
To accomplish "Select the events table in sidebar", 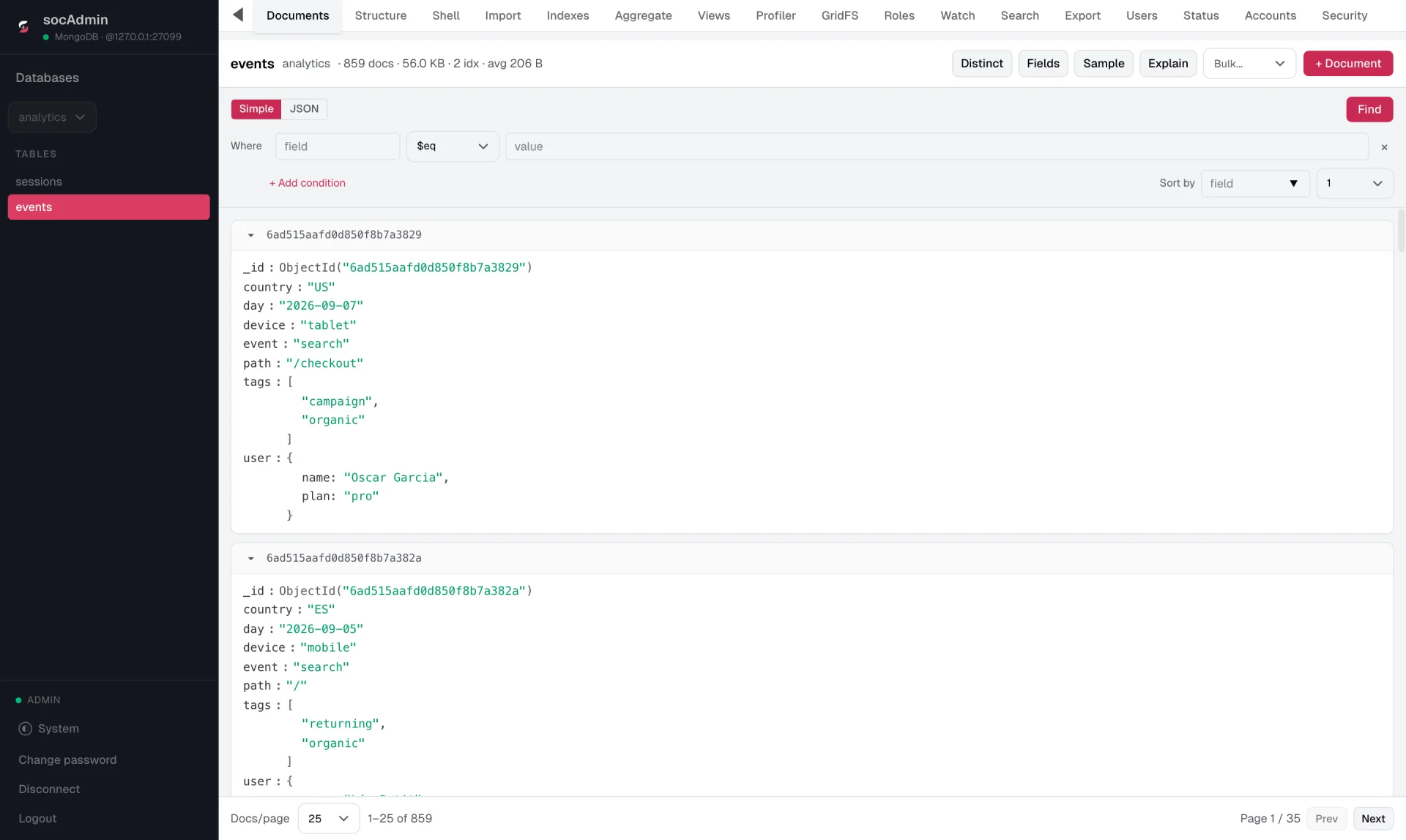I will (108, 207).
